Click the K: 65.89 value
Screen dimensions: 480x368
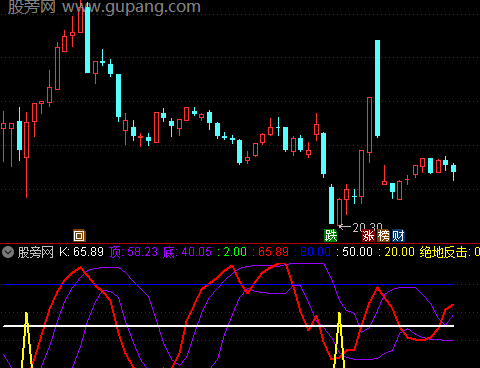[x=81, y=252]
